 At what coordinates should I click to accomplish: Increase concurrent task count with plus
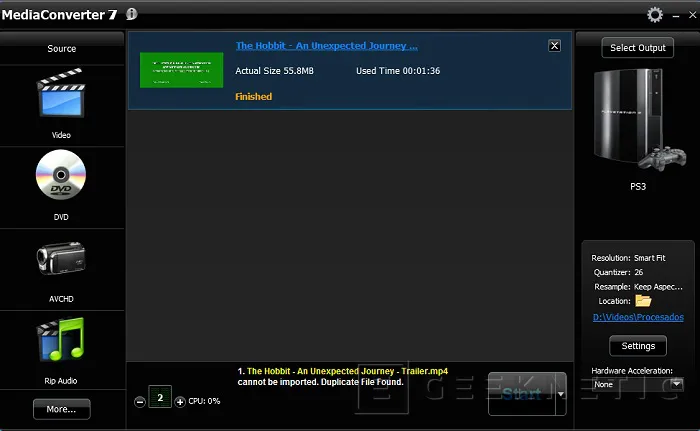coord(180,402)
